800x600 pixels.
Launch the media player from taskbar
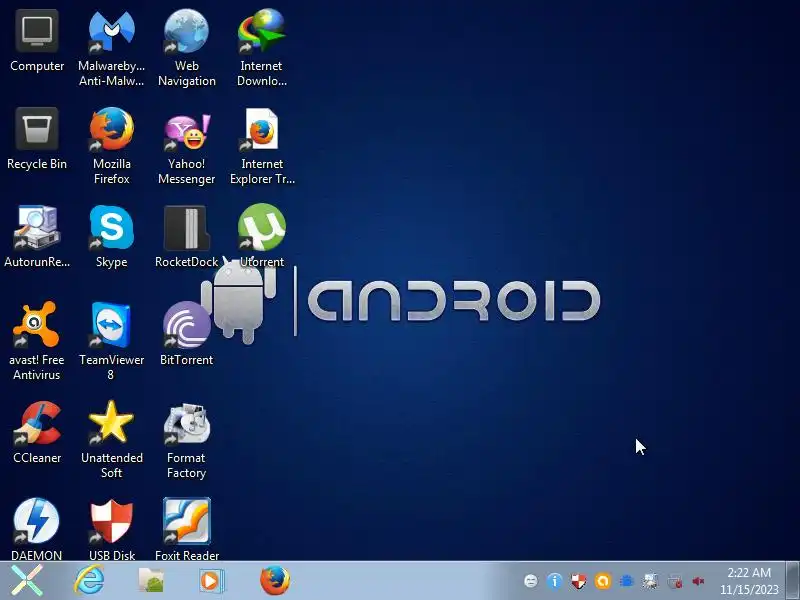tap(211, 581)
